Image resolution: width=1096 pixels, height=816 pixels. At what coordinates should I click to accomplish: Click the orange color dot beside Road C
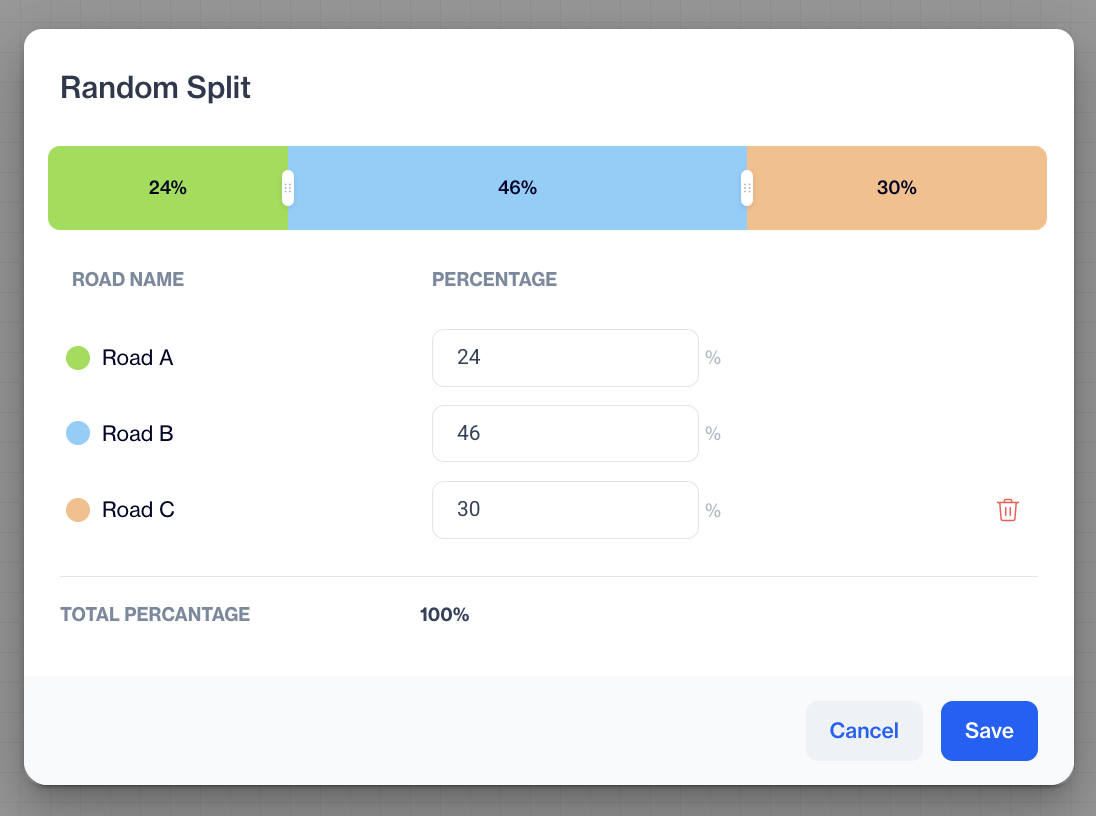tap(78, 510)
